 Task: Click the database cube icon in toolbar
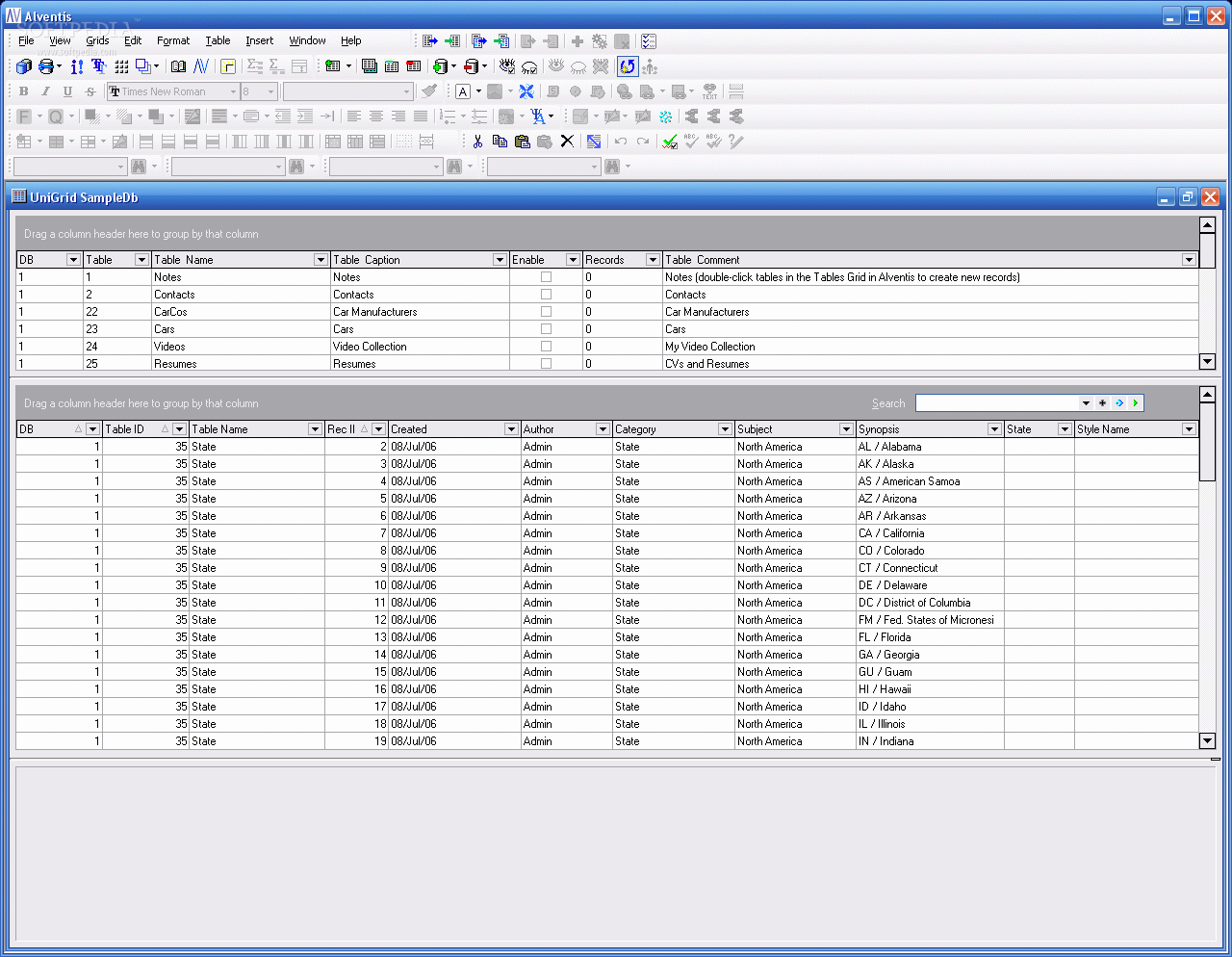24,66
